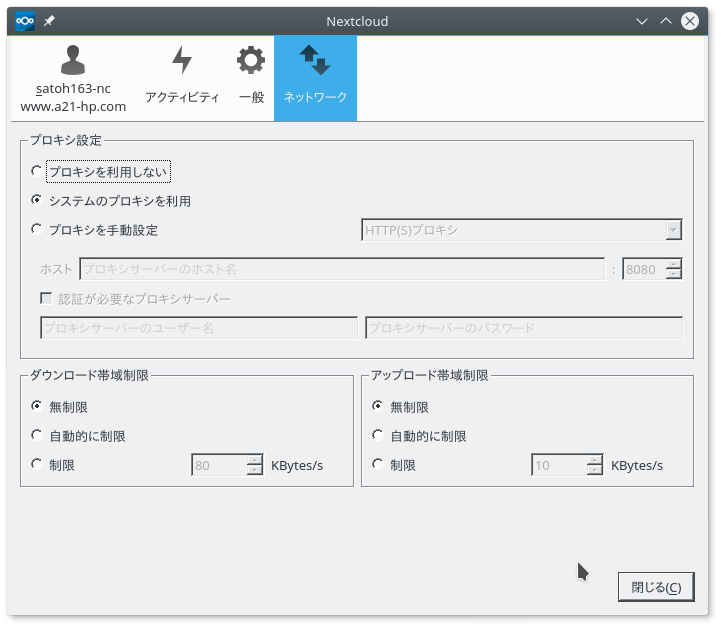Image resolution: width=721 pixels, height=628 pixels.
Task: Toggle the pin window icon
Action: (49, 21)
